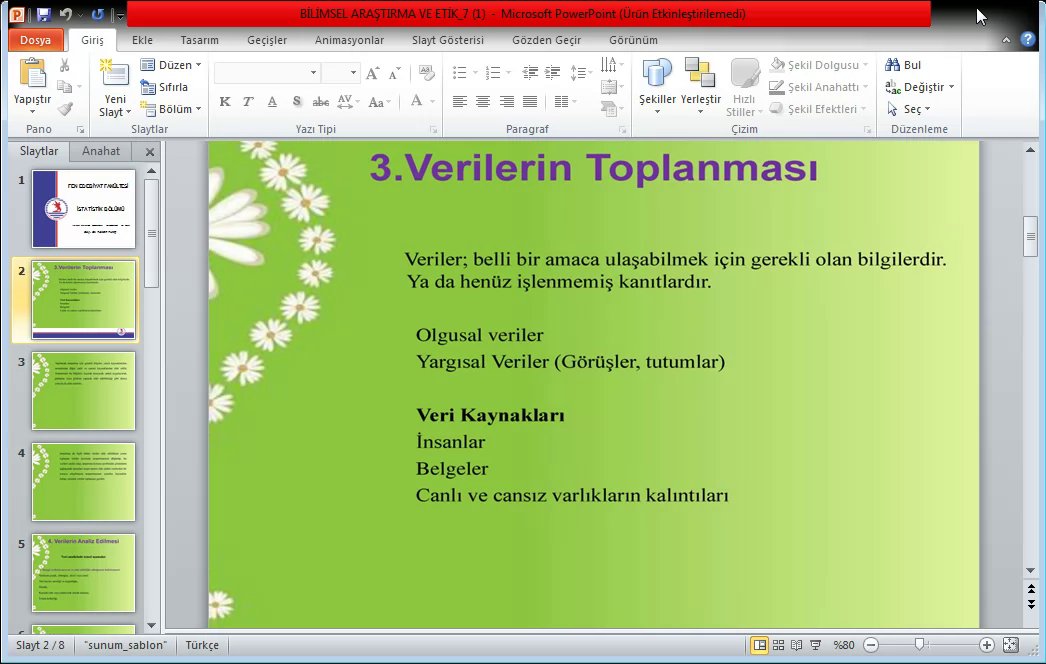
Task: Open the Ekle ribbon tab
Action: pyautogui.click(x=142, y=40)
